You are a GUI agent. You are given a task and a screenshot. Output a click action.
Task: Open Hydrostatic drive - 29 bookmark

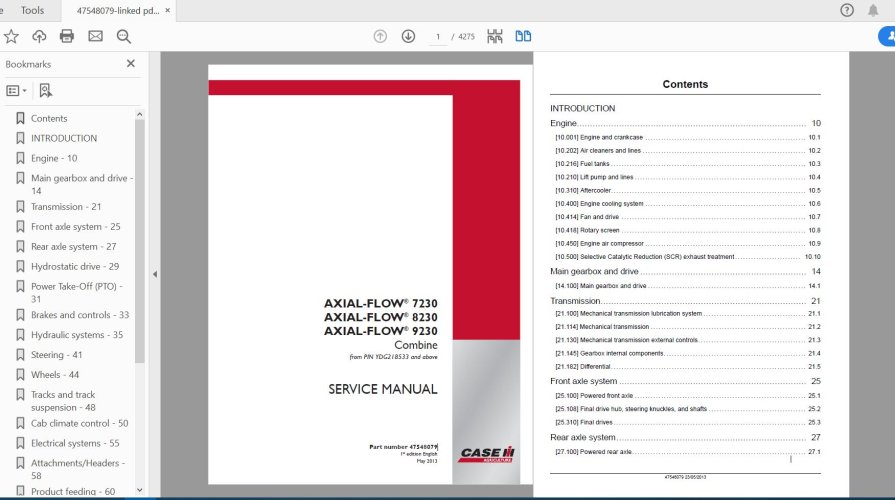75,267
